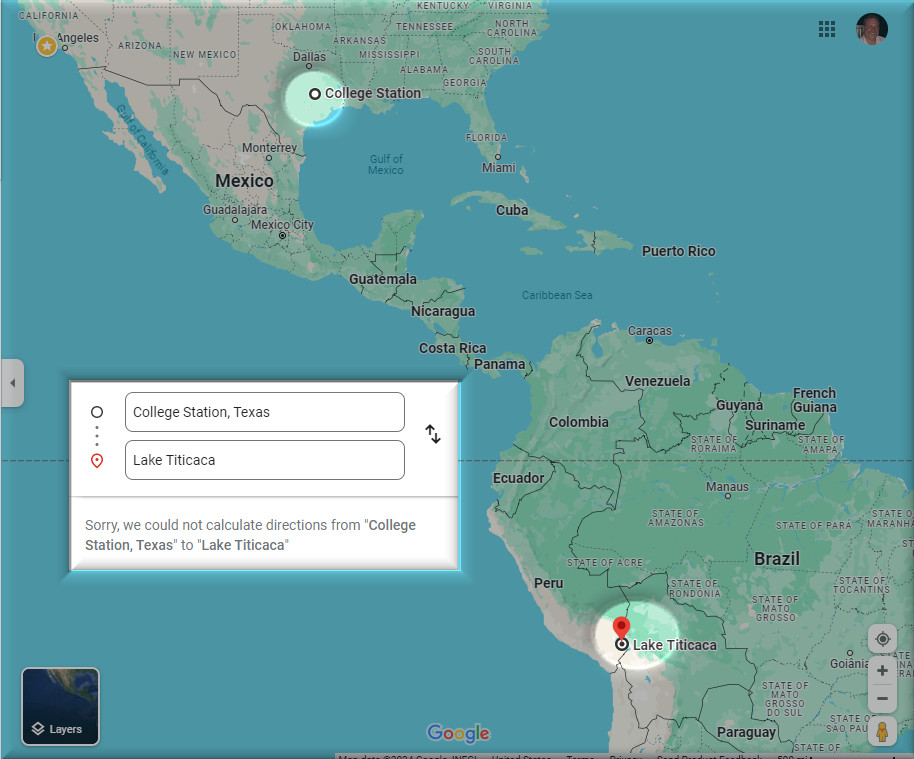Click the red Lake Titicaca pin
This screenshot has height=759, width=914.
[621, 629]
